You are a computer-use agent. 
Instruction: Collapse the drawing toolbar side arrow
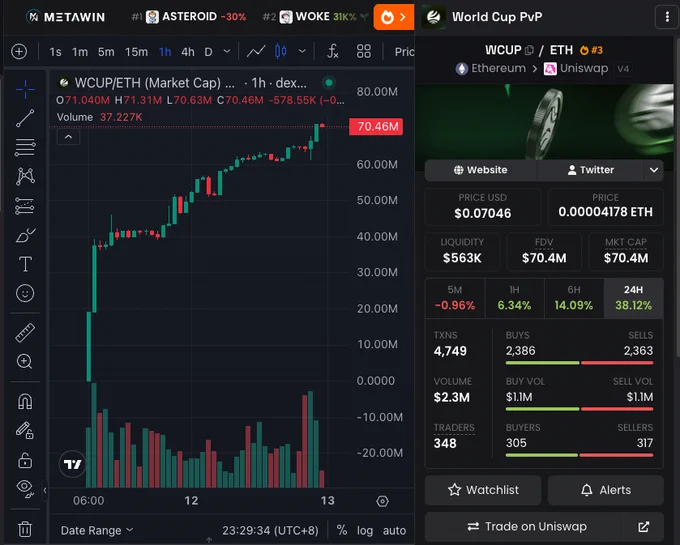pos(45,490)
